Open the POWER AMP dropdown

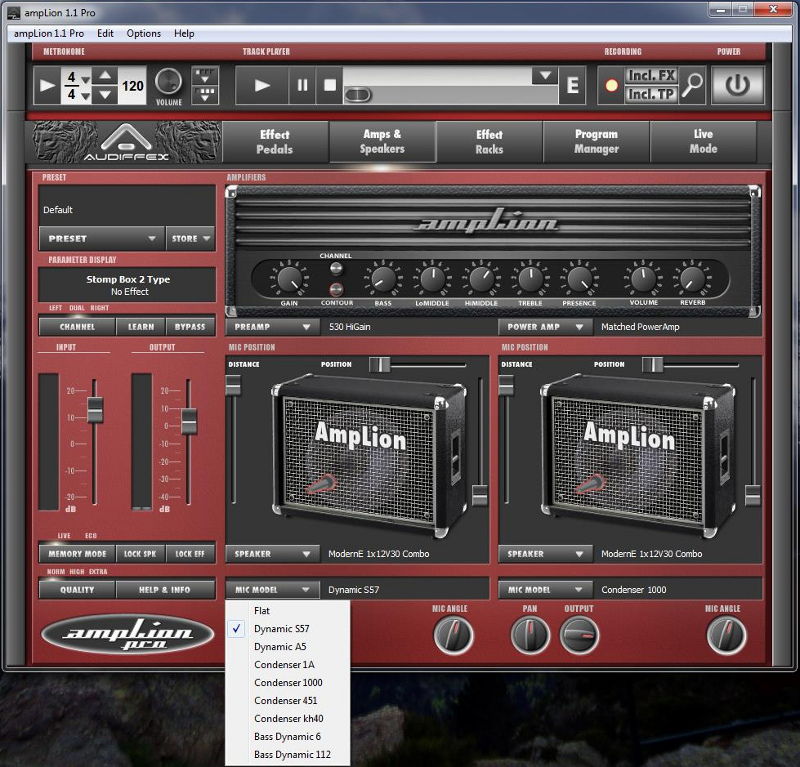[x=545, y=327]
